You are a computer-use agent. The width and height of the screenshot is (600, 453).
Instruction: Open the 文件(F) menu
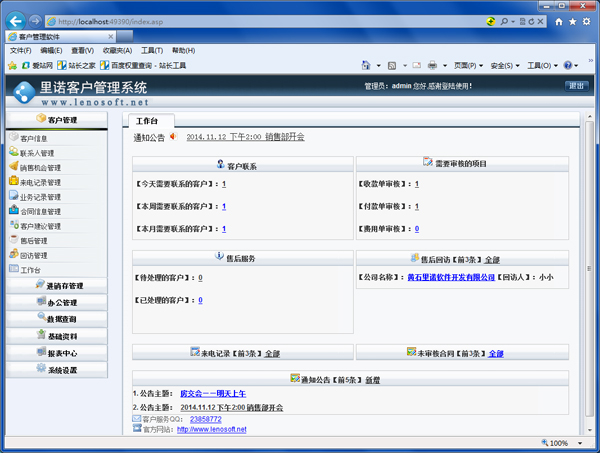(x=20, y=51)
